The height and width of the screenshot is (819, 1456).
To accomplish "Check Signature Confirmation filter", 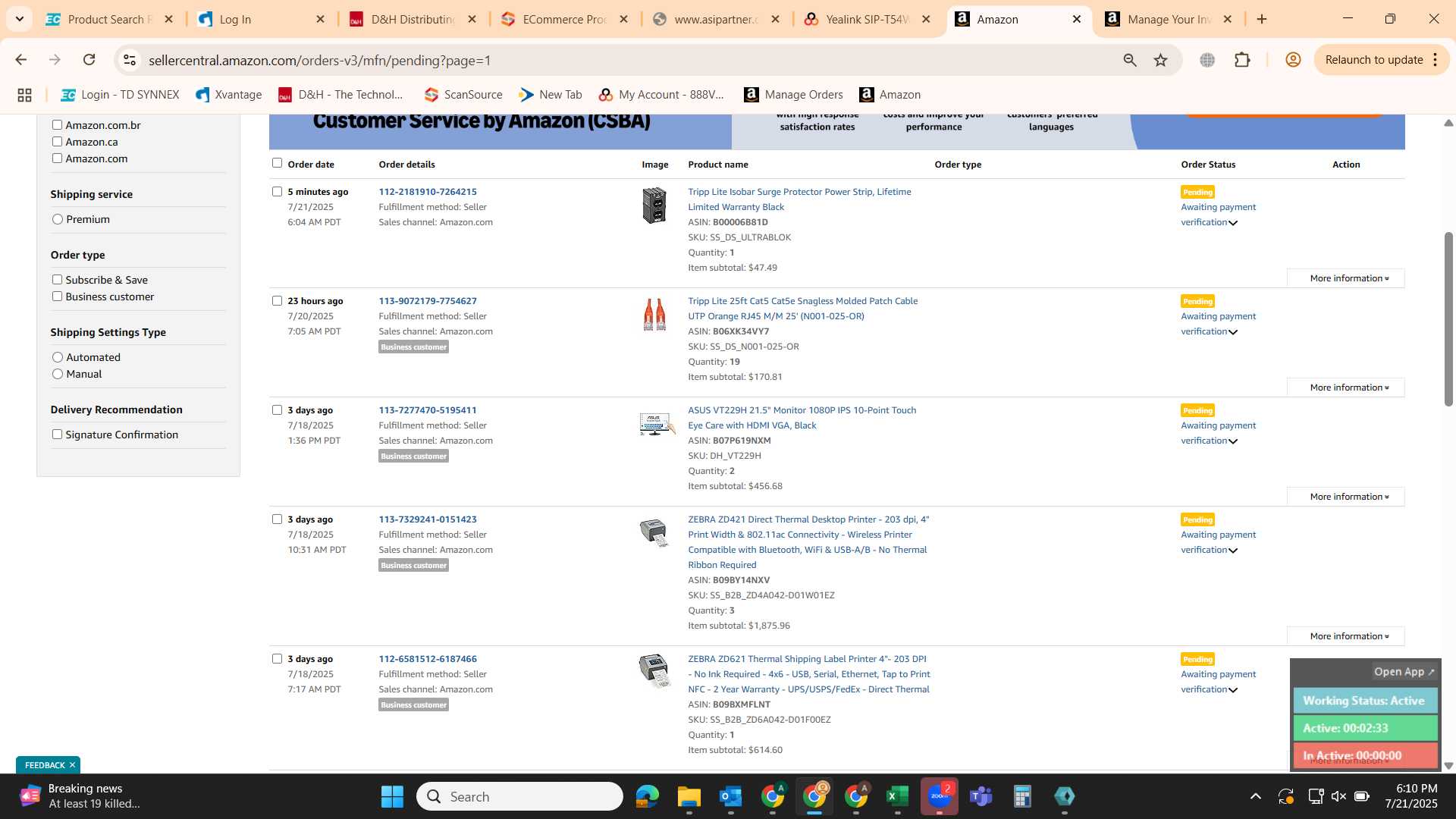I will pos(57,435).
